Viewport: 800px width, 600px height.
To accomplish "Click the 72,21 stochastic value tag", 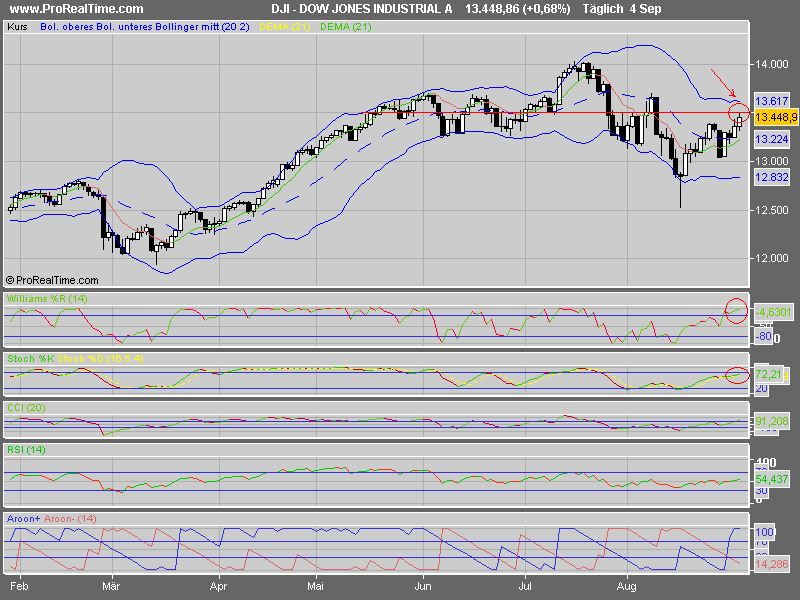I will (768, 374).
